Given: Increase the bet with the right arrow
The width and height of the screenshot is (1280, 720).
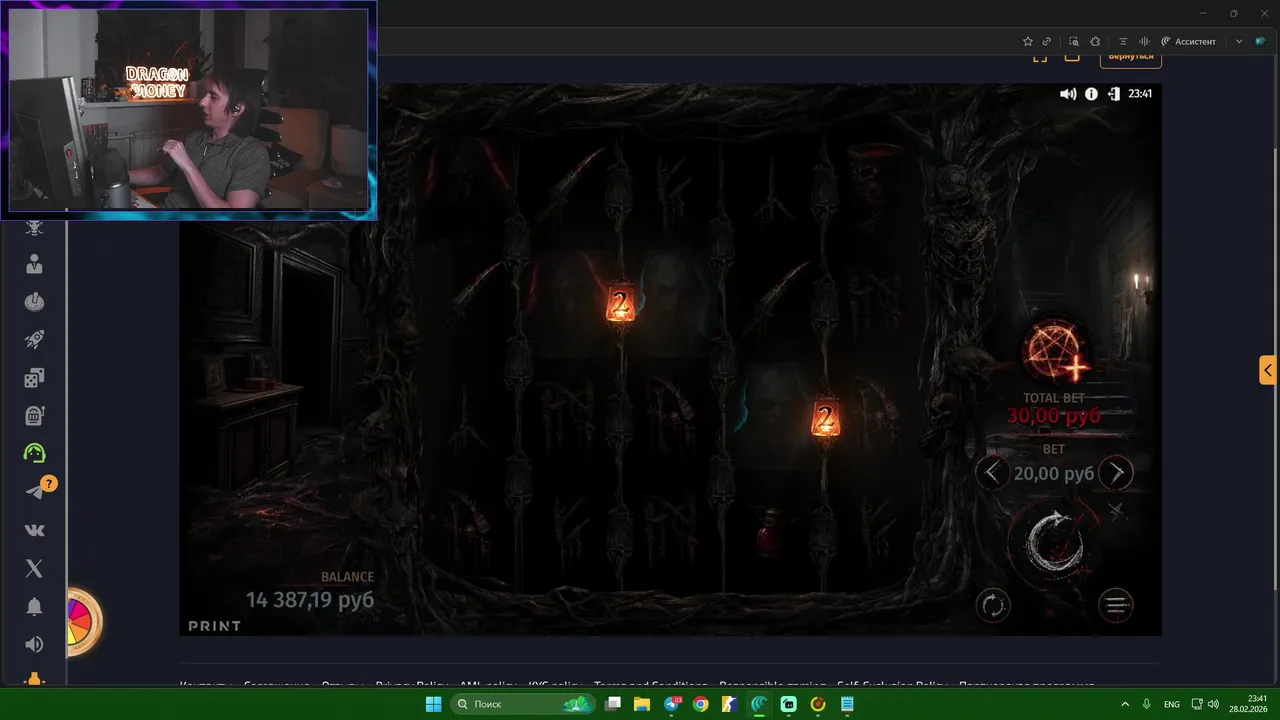Looking at the screenshot, I should pos(1116,473).
